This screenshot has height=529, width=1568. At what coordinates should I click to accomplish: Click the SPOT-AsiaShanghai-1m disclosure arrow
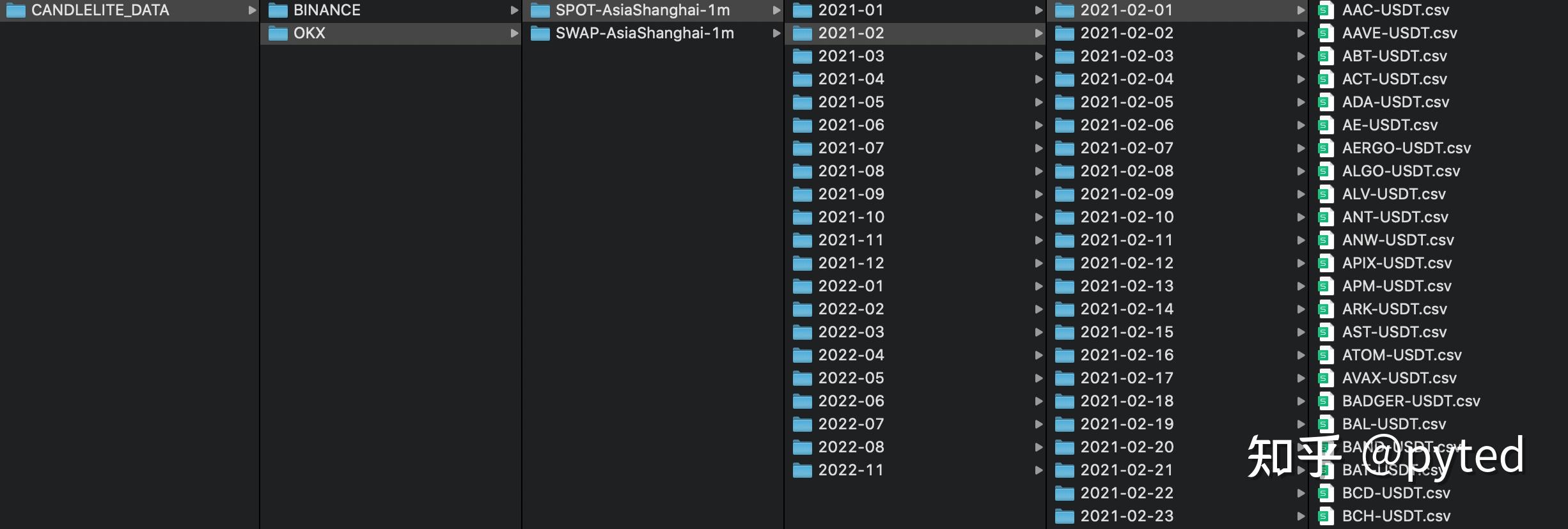pos(776,10)
